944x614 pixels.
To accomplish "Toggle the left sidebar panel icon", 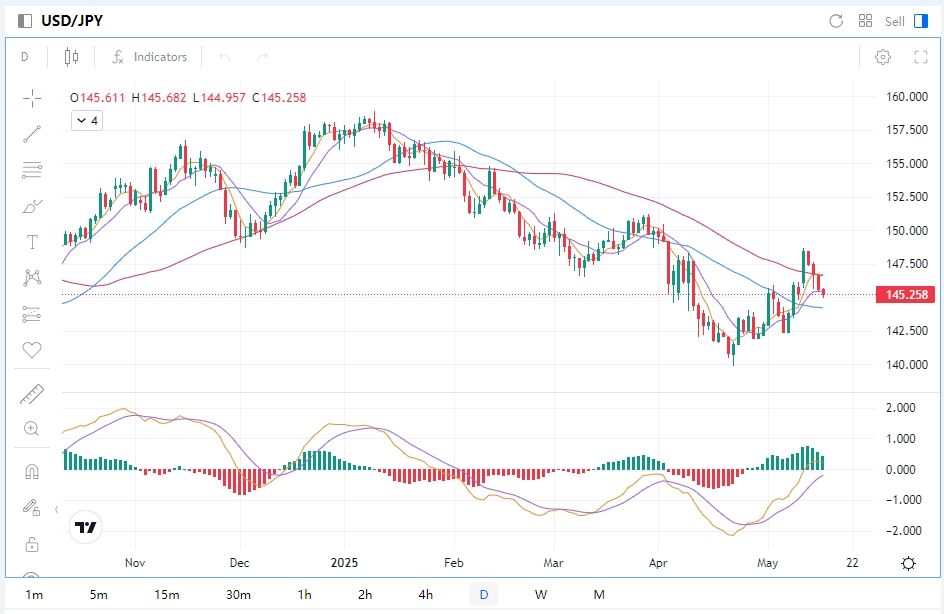I will [x=25, y=21].
